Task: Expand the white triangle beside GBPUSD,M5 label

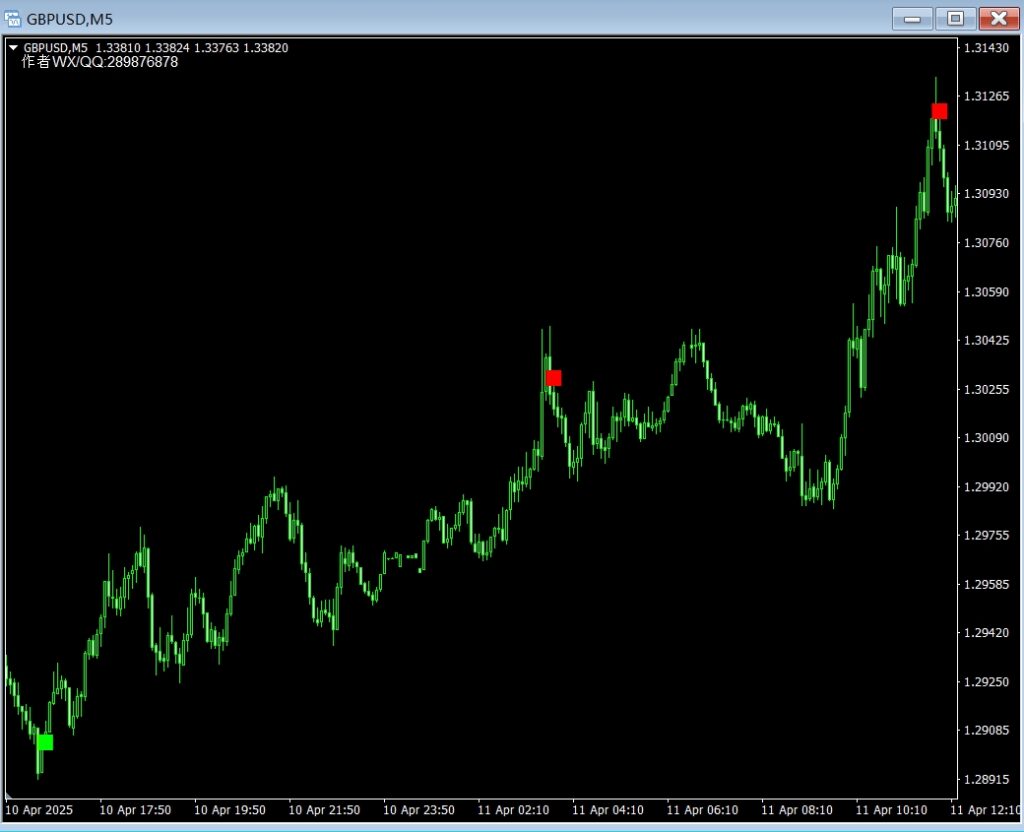Action: [x=13, y=47]
